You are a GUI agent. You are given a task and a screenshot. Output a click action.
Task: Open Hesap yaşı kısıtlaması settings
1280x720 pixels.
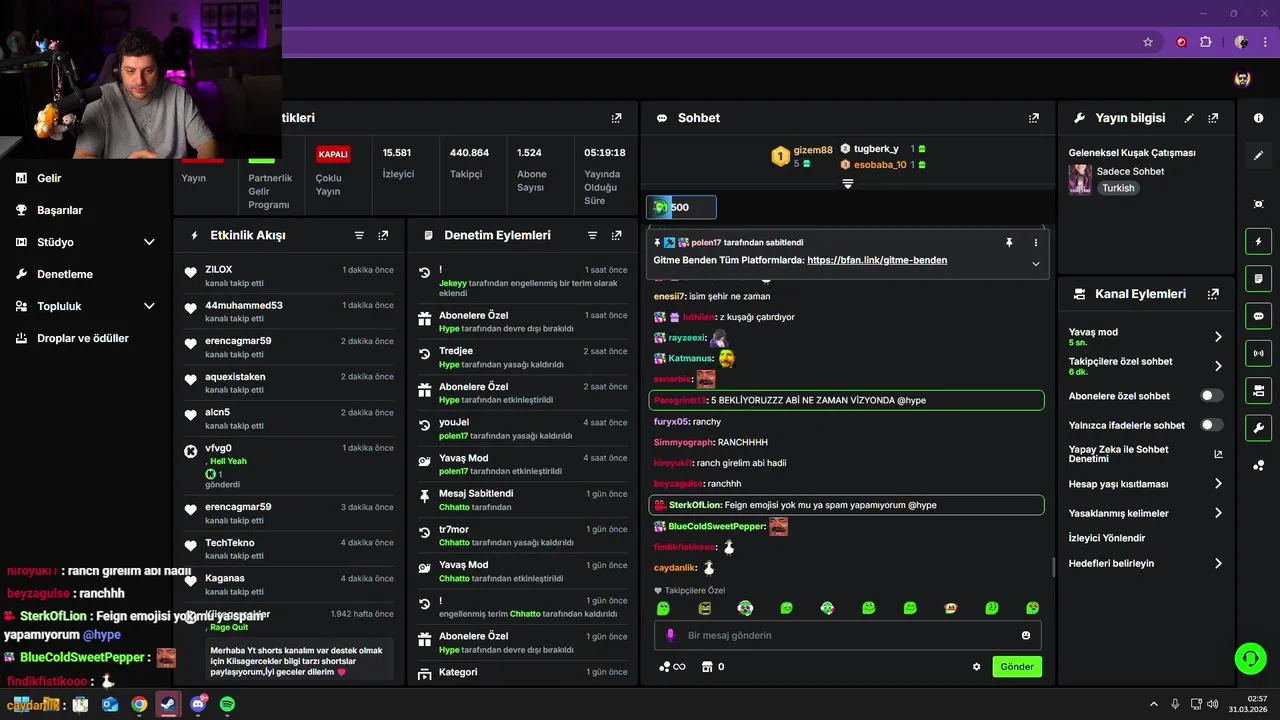click(x=1146, y=484)
